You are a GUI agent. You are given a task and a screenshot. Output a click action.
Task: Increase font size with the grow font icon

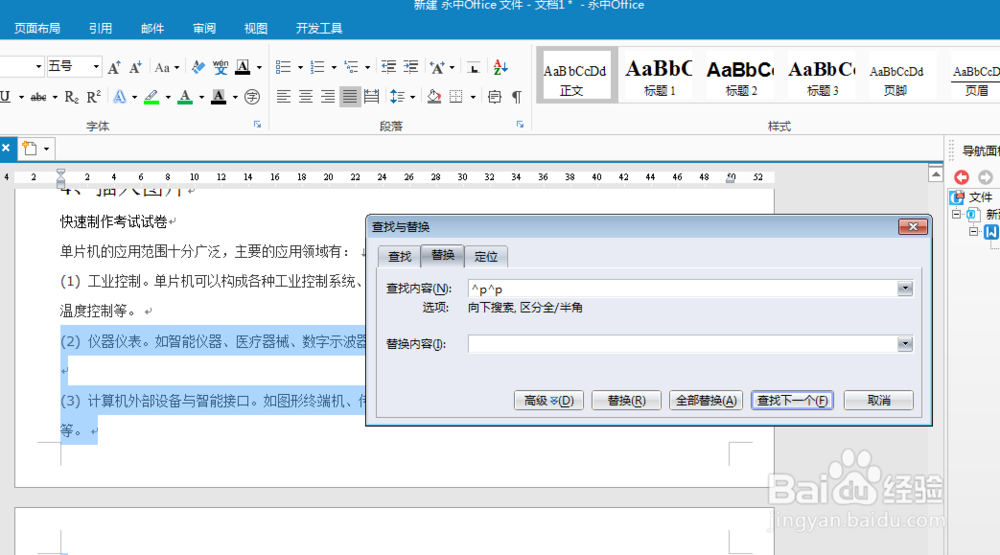pyautogui.click(x=114, y=67)
